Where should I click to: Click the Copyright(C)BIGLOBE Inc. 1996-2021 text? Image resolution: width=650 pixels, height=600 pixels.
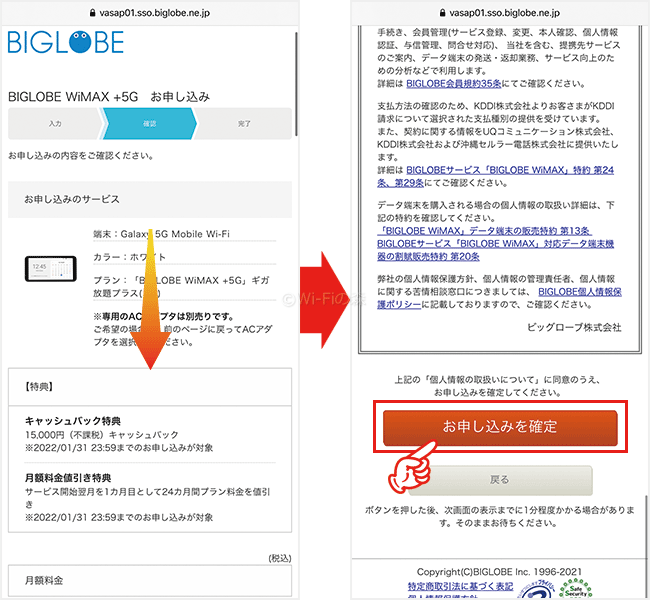click(499, 572)
